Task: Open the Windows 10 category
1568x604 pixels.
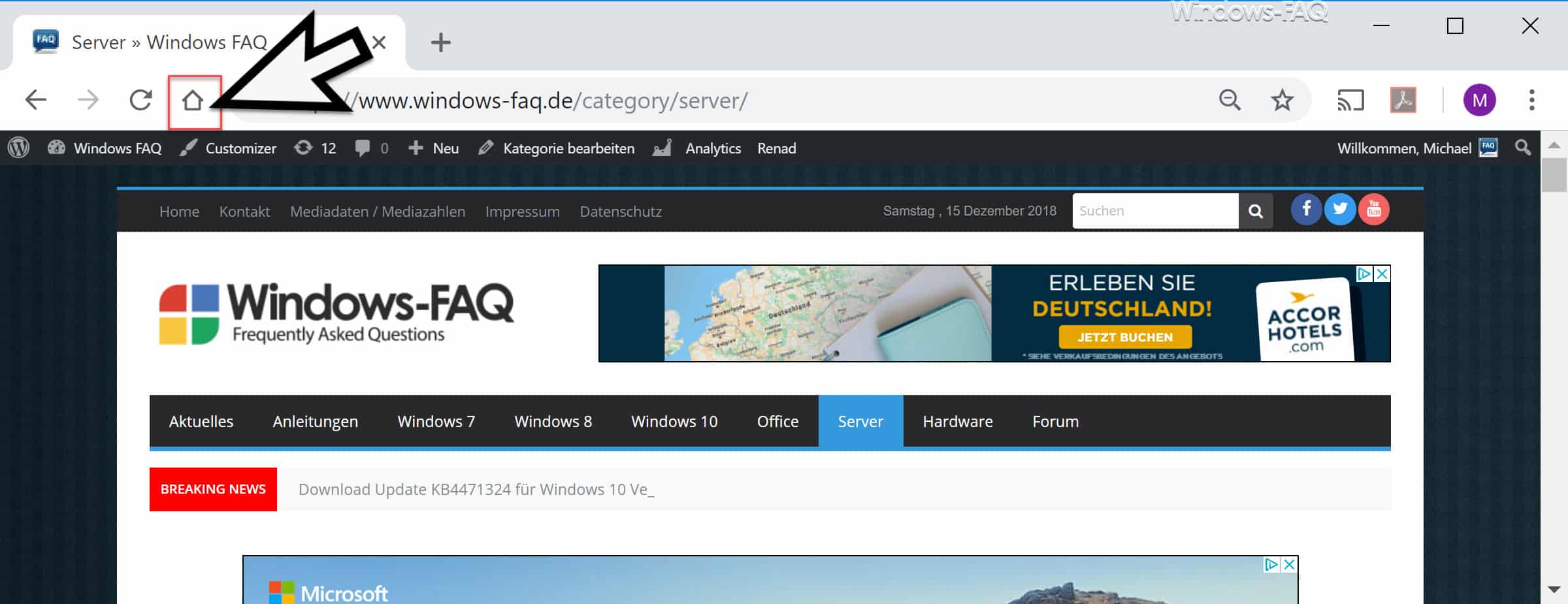Action: (x=674, y=422)
